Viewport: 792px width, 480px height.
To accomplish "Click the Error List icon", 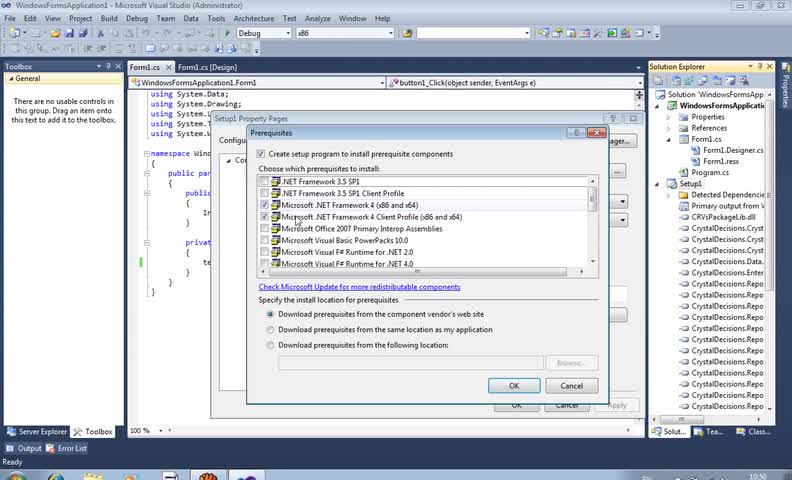I will (50, 448).
